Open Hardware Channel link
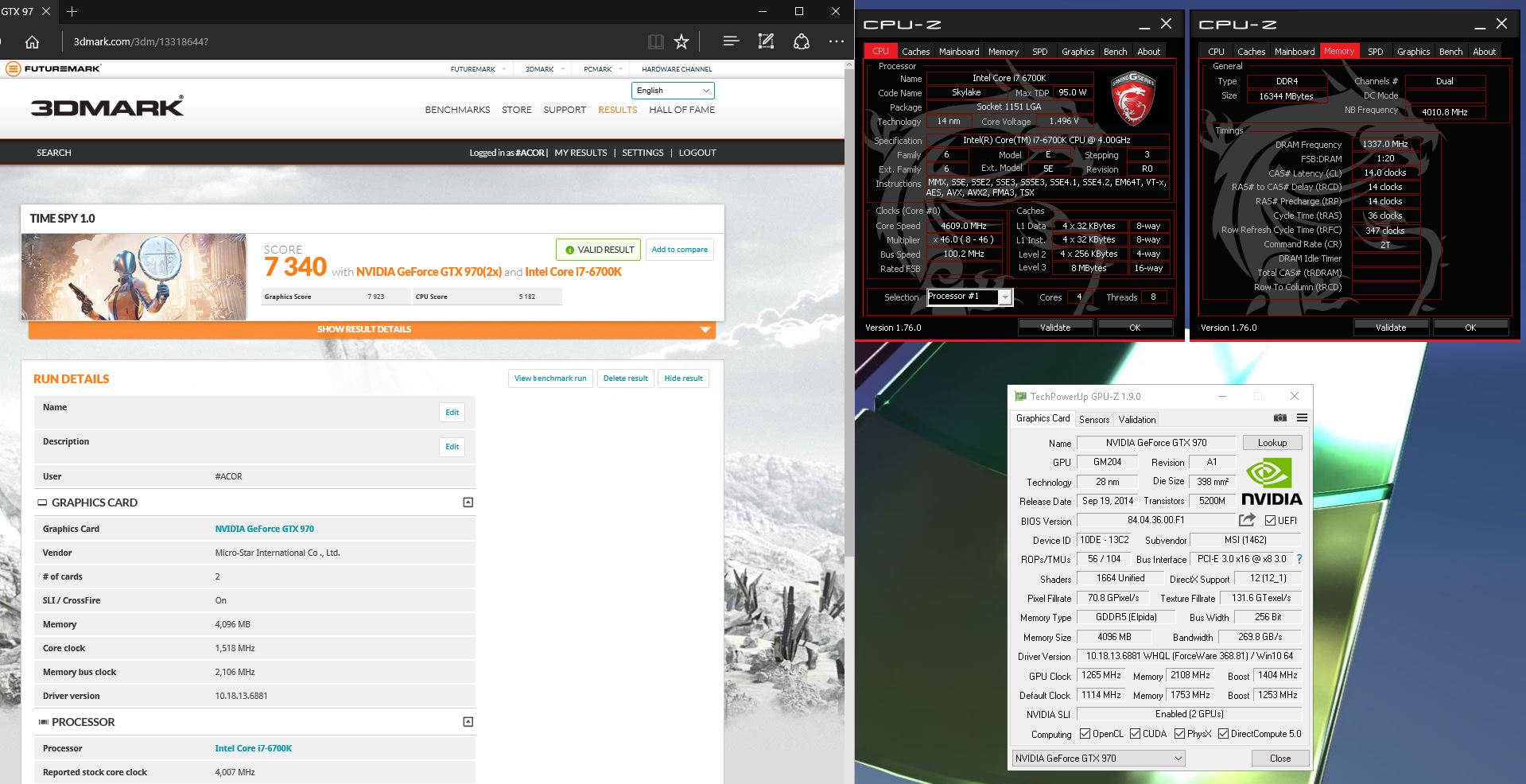Image resolution: width=1526 pixels, height=784 pixels. click(677, 69)
